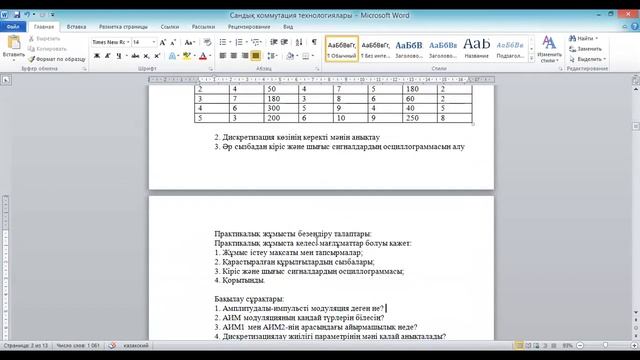The image size is (640, 360).
Task: Switch to Print Layout view in the status bar
Action: [519, 346]
